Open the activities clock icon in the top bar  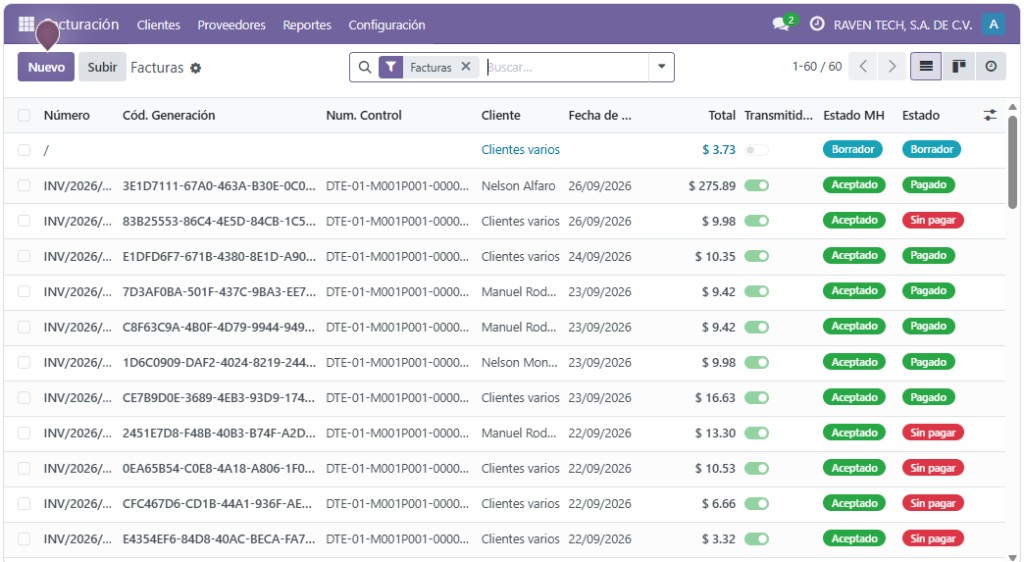pos(816,24)
